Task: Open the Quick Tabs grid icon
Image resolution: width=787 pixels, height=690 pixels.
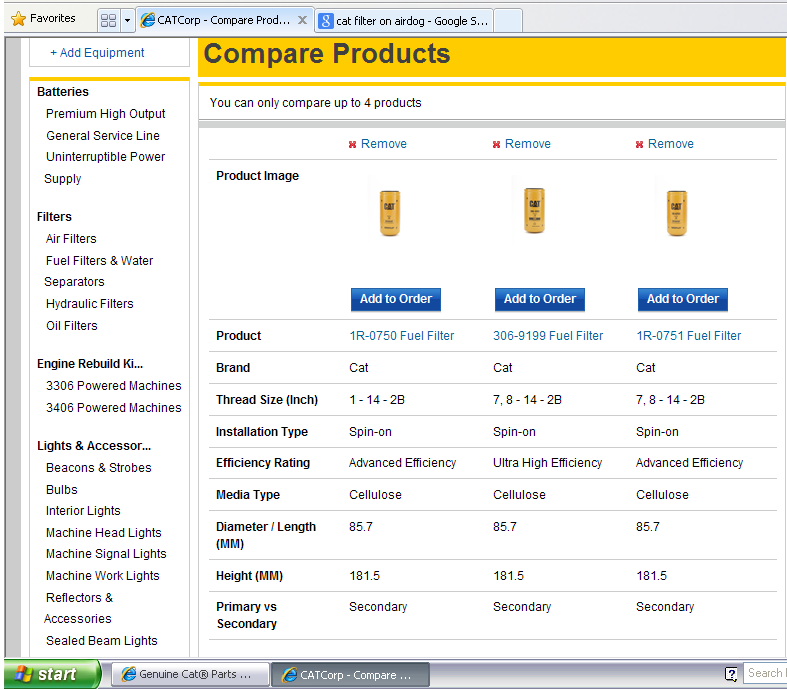Action: 108,21
